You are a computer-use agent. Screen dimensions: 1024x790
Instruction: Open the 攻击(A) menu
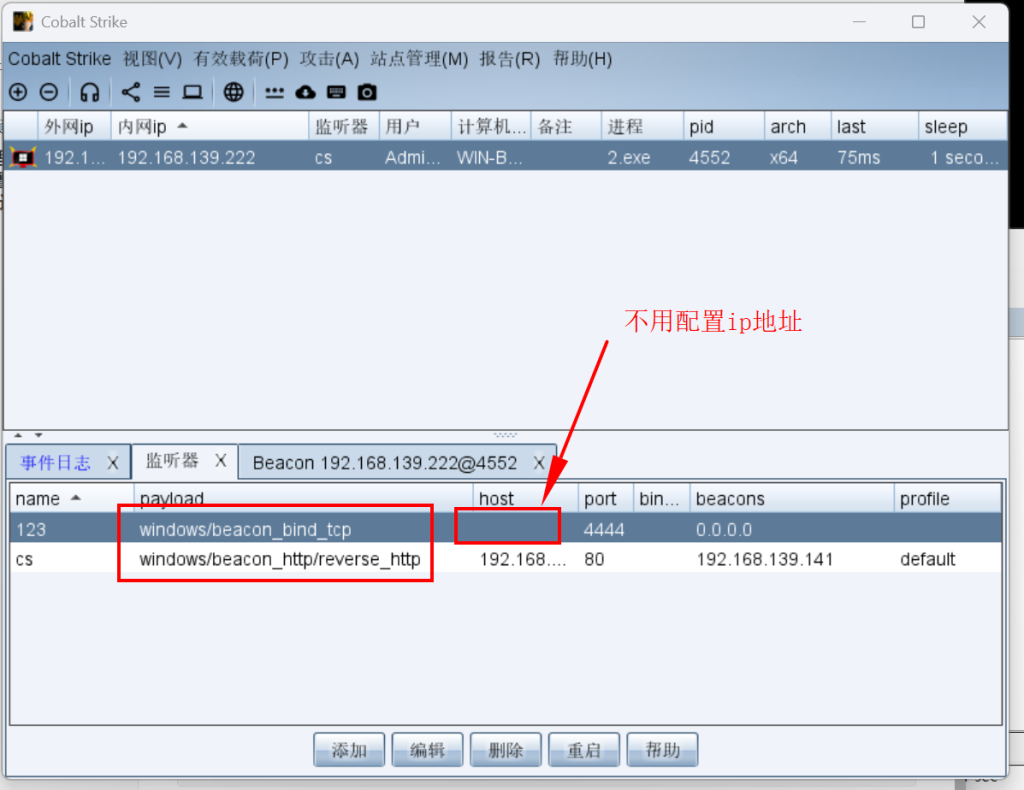point(329,59)
